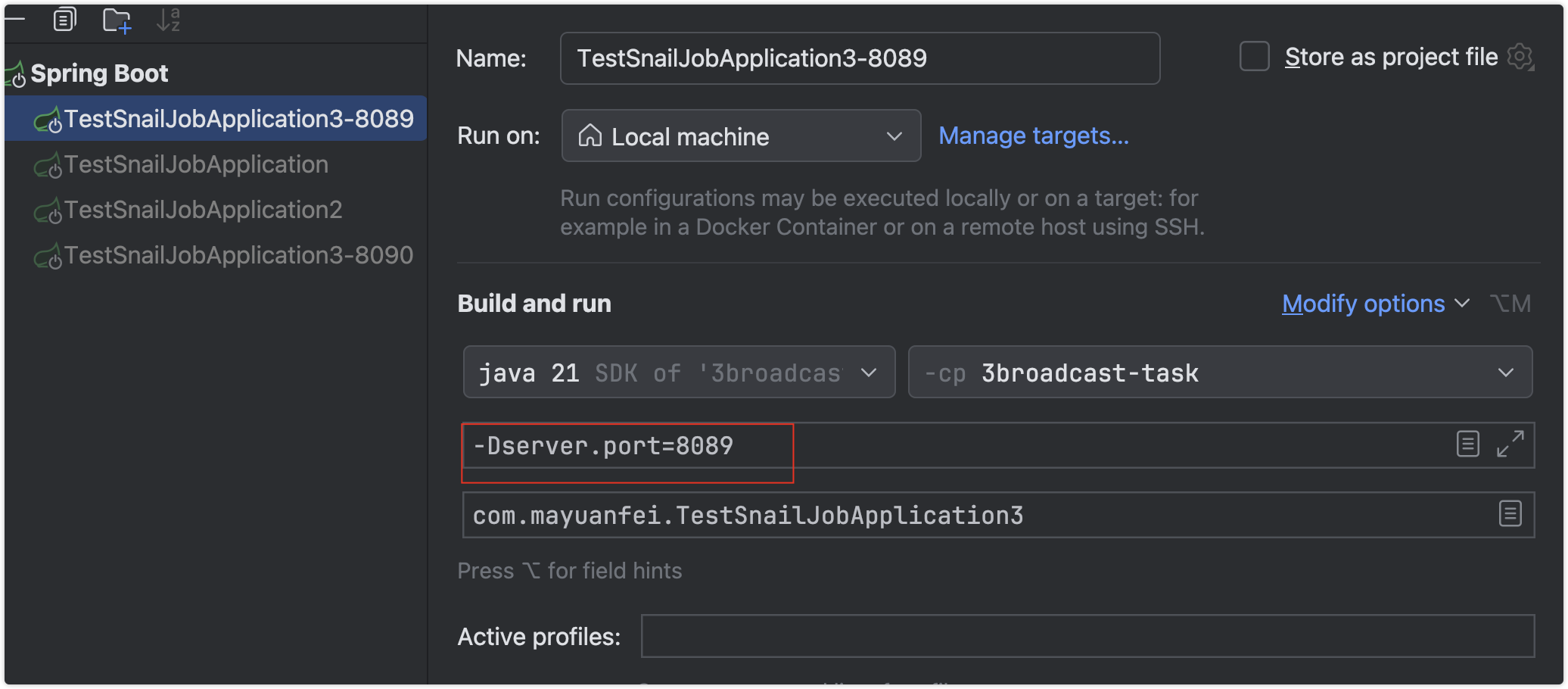
Task: Open gear settings next to Store as project file
Action: pos(1520,57)
